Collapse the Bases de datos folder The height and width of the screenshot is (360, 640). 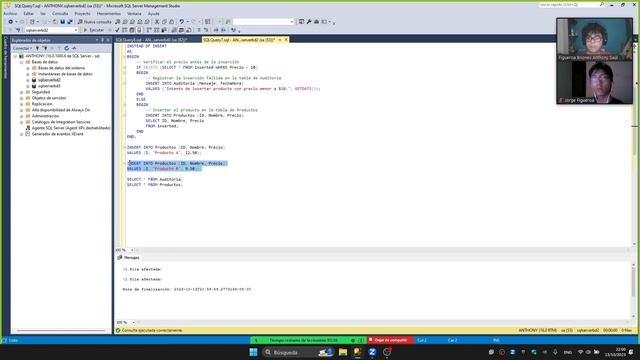(22, 62)
